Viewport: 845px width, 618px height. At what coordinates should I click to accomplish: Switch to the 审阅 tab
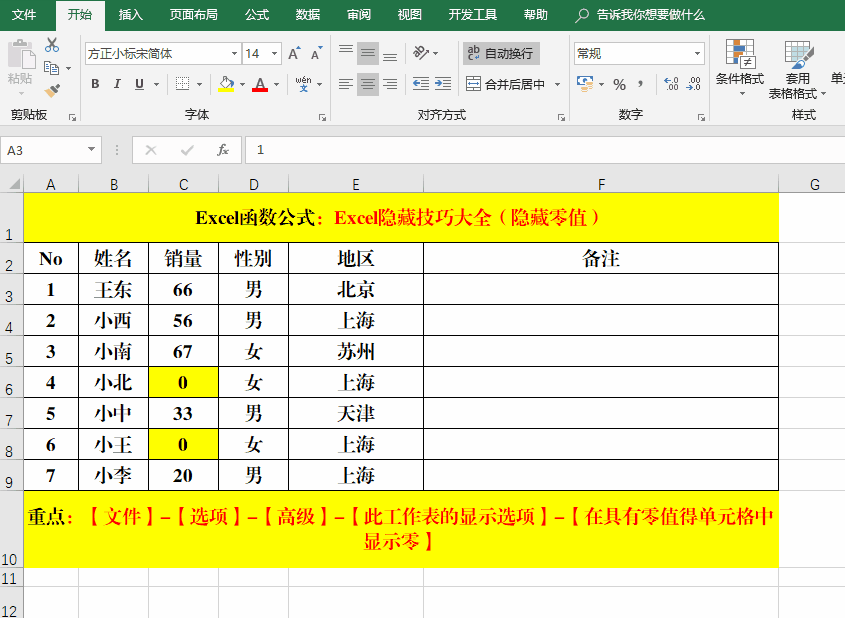[x=358, y=15]
